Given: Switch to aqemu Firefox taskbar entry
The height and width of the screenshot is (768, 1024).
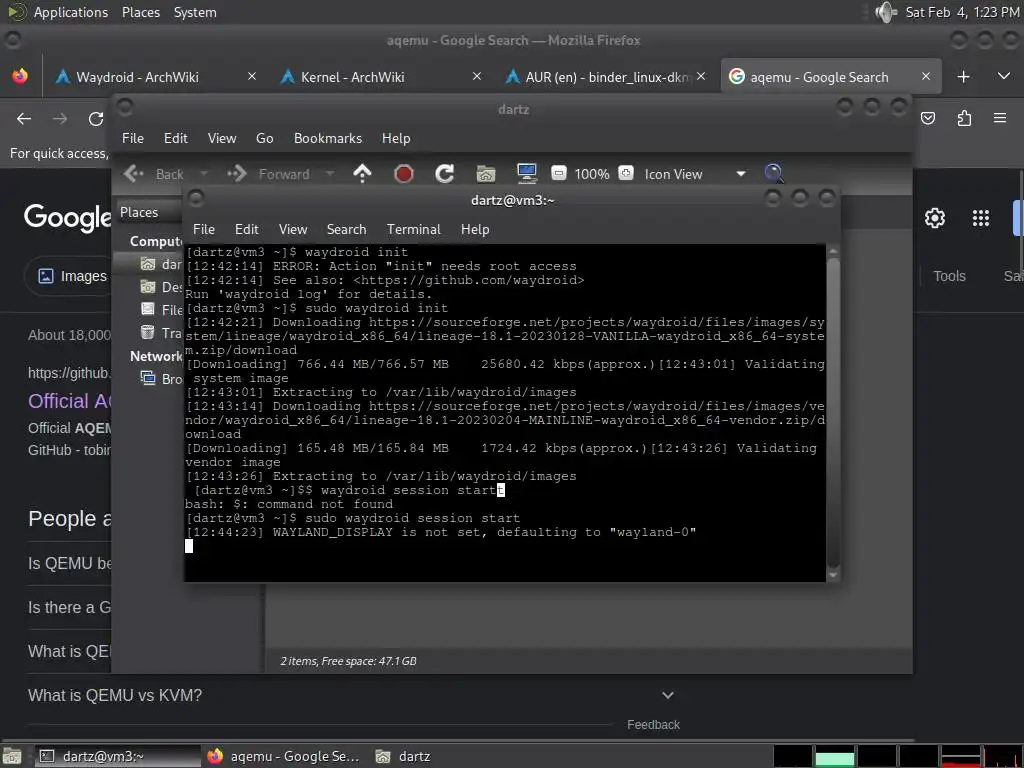Looking at the screenshot, I should 283,756.
